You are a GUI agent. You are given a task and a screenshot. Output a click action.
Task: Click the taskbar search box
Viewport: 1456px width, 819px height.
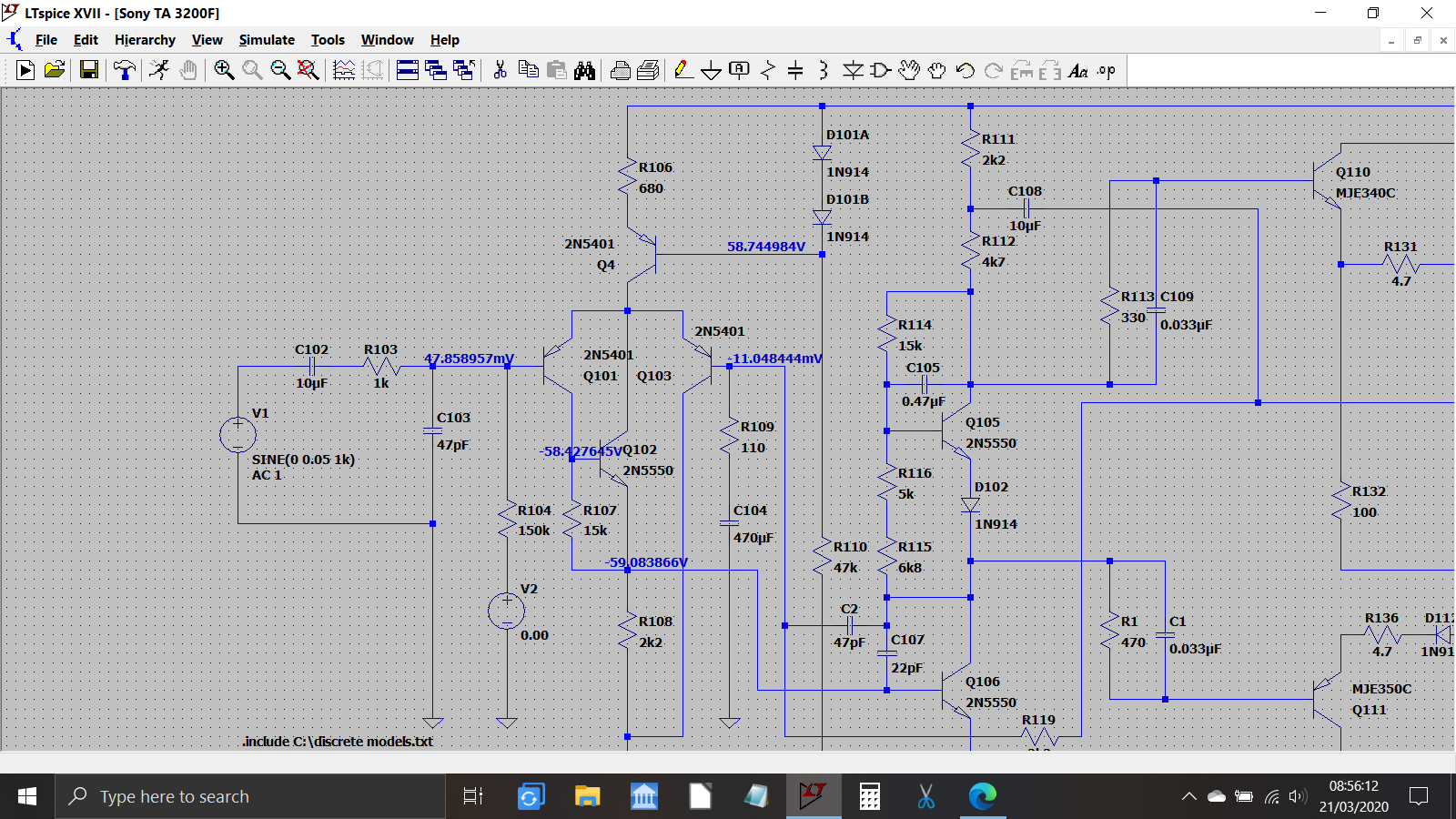[x=250, y=796]
